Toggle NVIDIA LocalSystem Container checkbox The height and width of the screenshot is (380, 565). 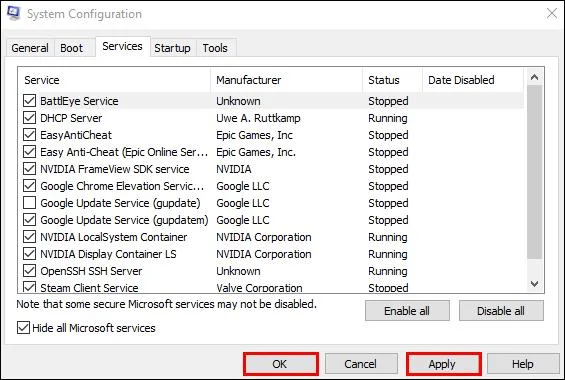click(x=29, y=237)
